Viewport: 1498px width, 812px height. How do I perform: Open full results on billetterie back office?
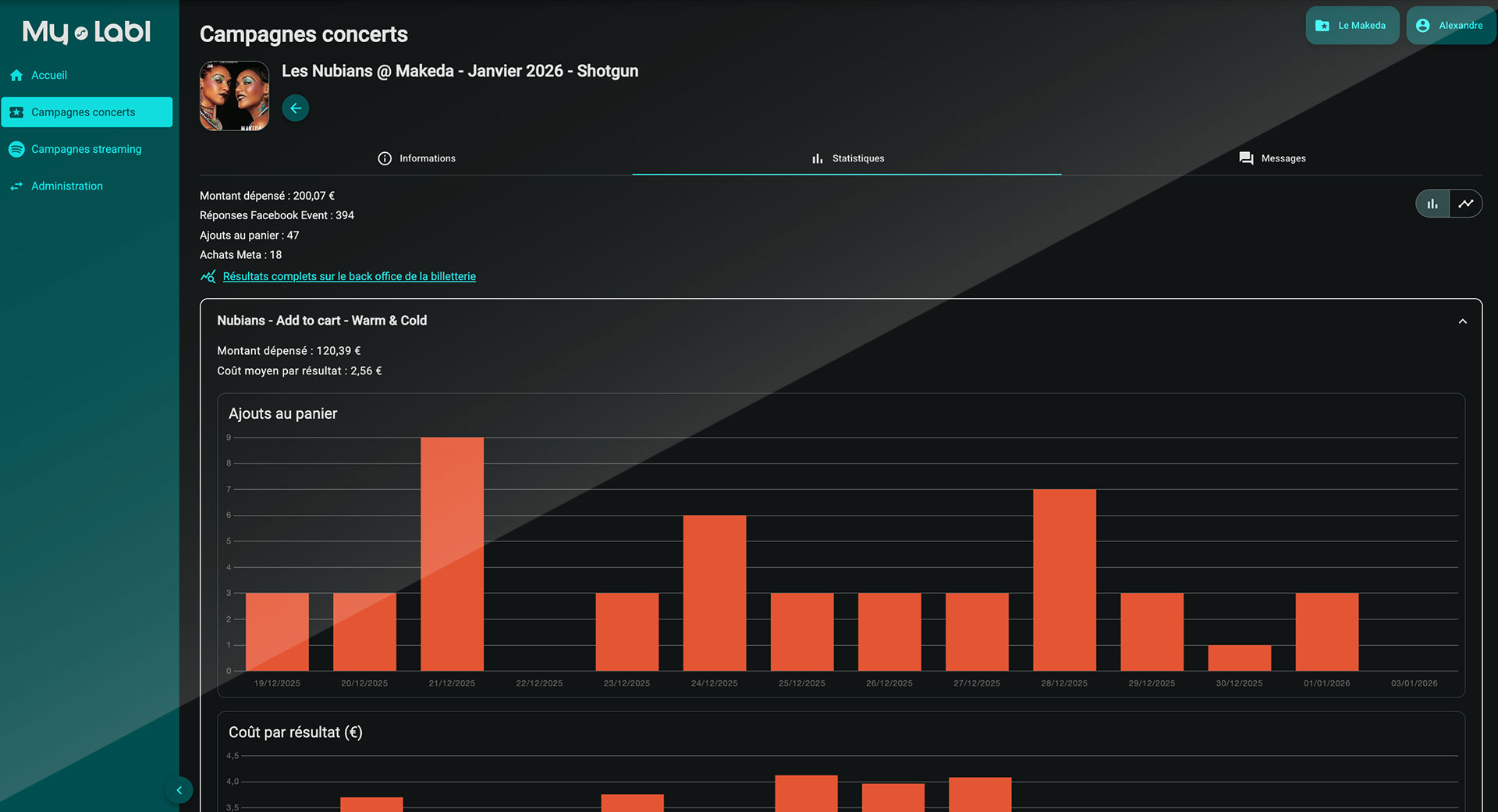[x=349, y=277]
